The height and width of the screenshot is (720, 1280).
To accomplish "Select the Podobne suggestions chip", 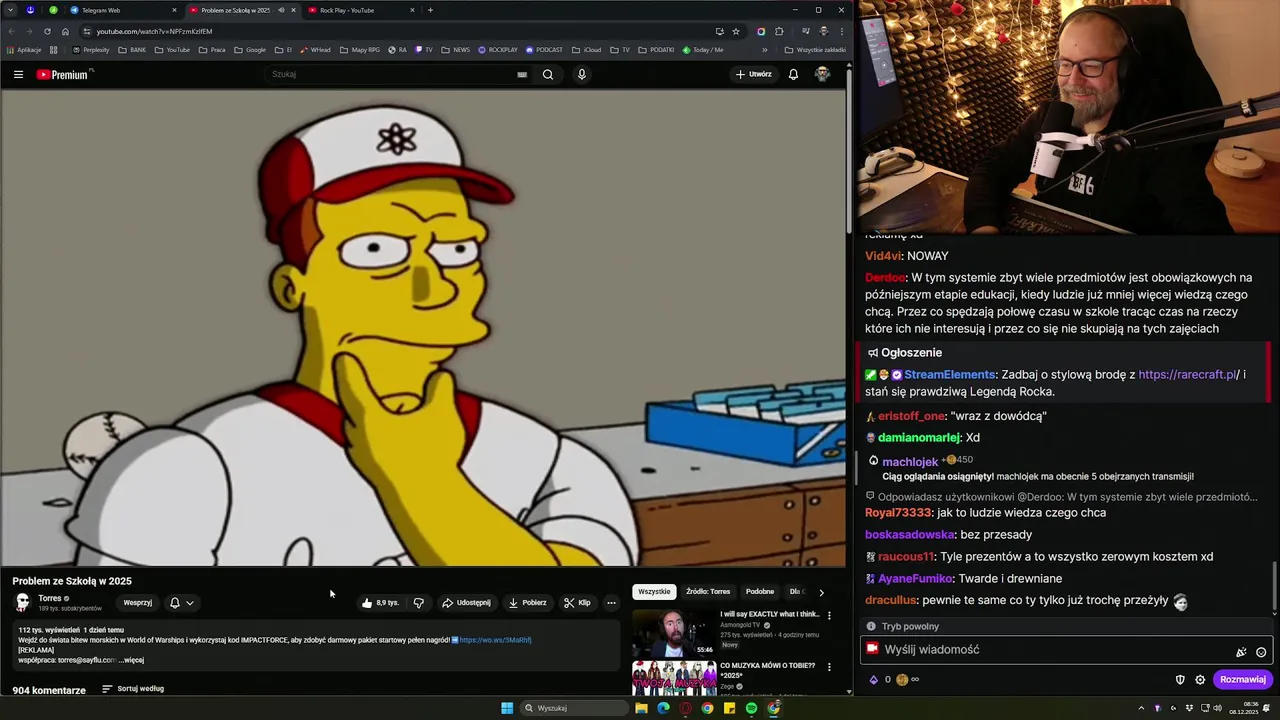I will (x=760, y=592).
